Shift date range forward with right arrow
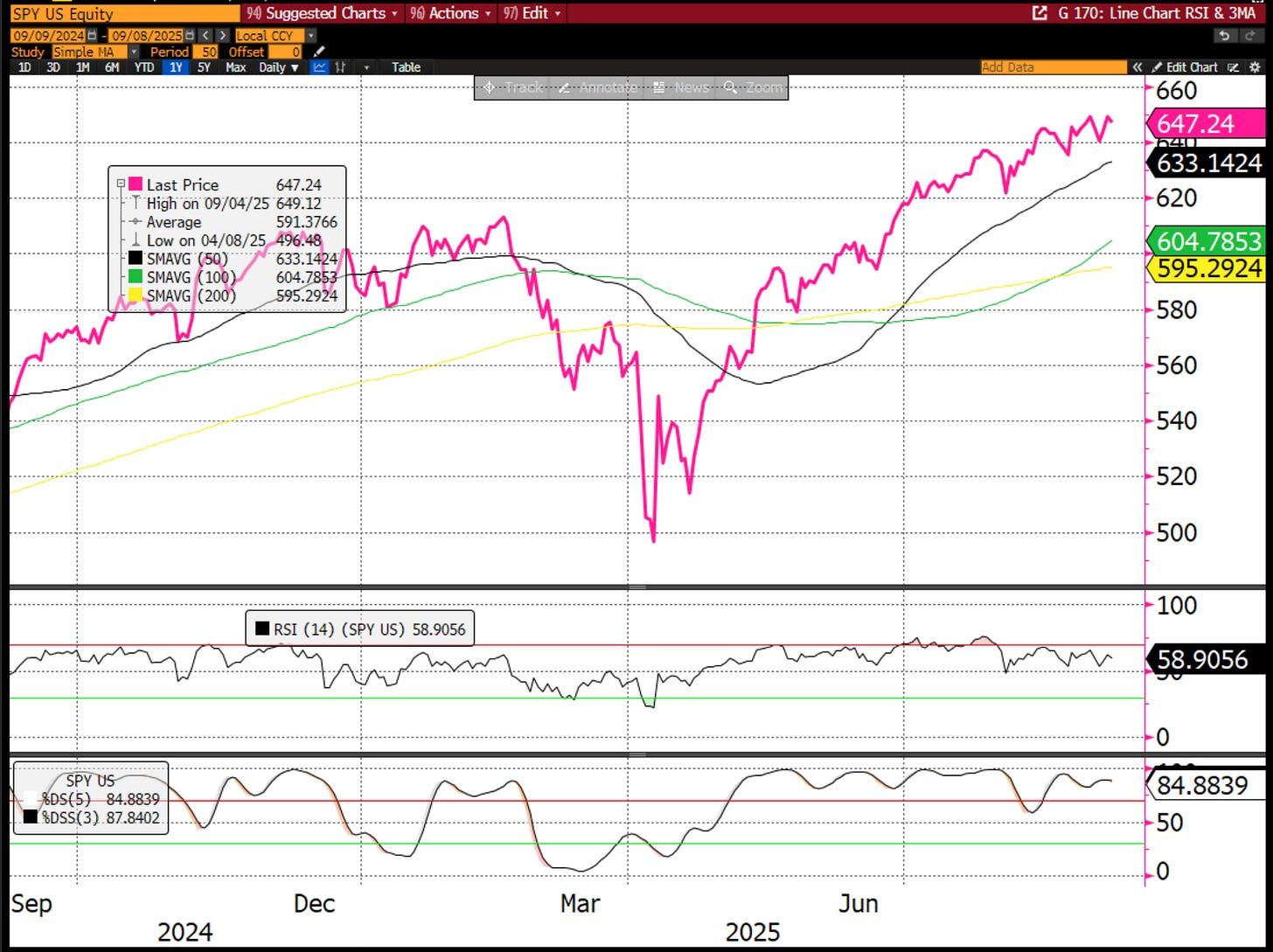 [222, 36]
